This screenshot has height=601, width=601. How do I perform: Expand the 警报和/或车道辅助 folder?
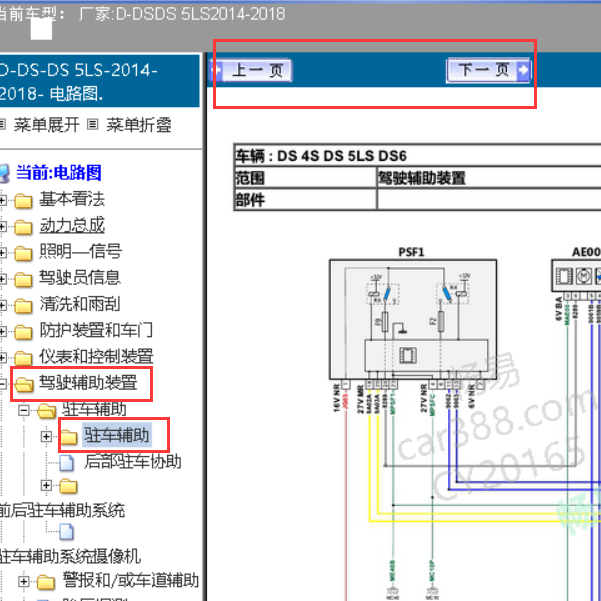coord(24,581)
